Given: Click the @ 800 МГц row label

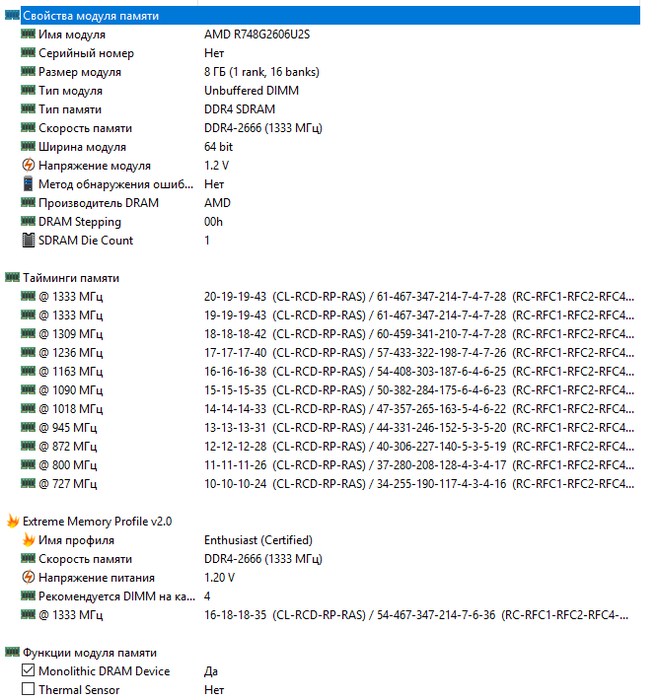Looking at the screenshot, I should point(68,465).
